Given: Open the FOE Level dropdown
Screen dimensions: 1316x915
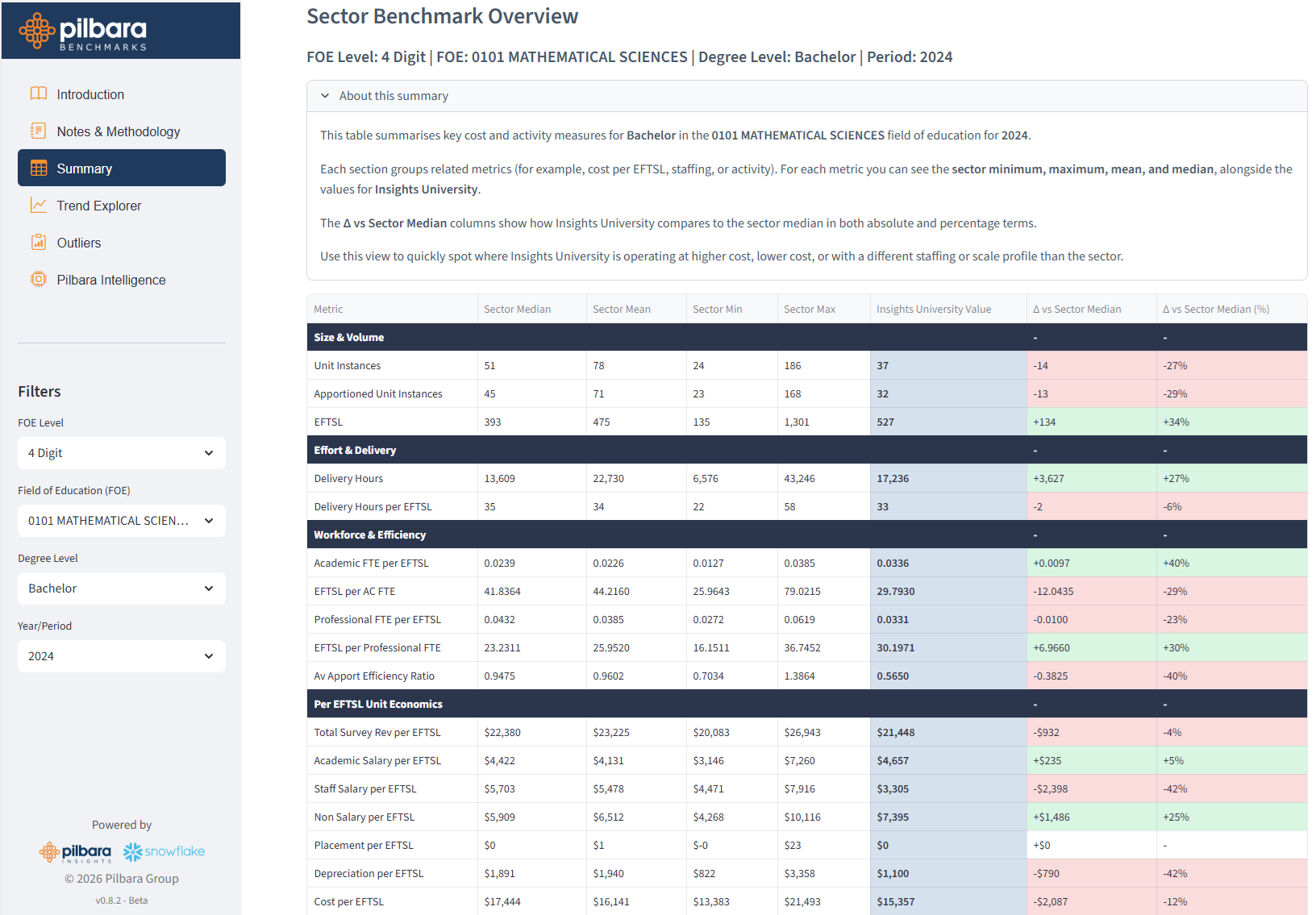Looking at the screenshot, I should click(121, 453).
